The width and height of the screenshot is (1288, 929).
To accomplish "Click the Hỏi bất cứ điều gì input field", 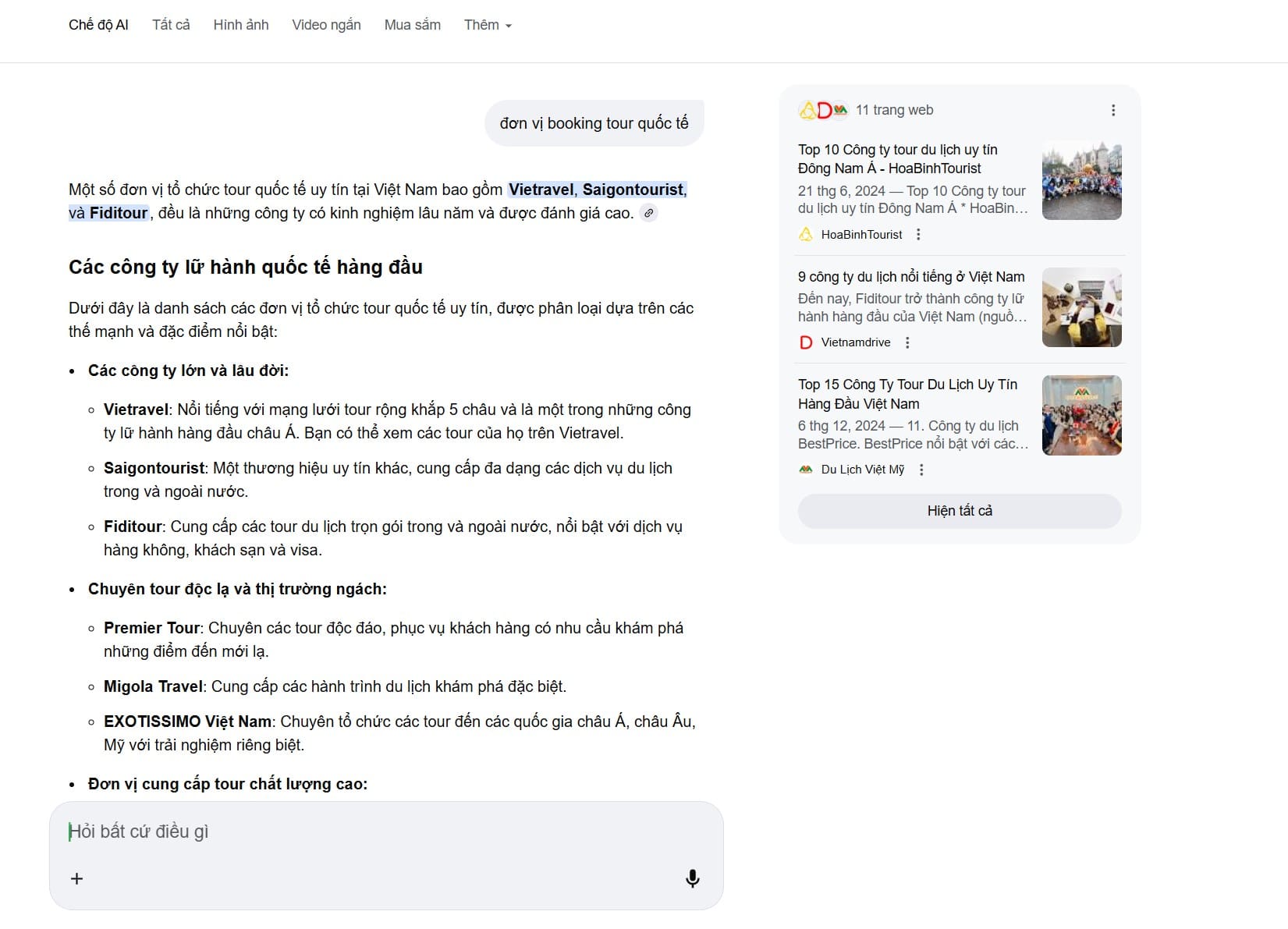I will (x=386, y=831).
